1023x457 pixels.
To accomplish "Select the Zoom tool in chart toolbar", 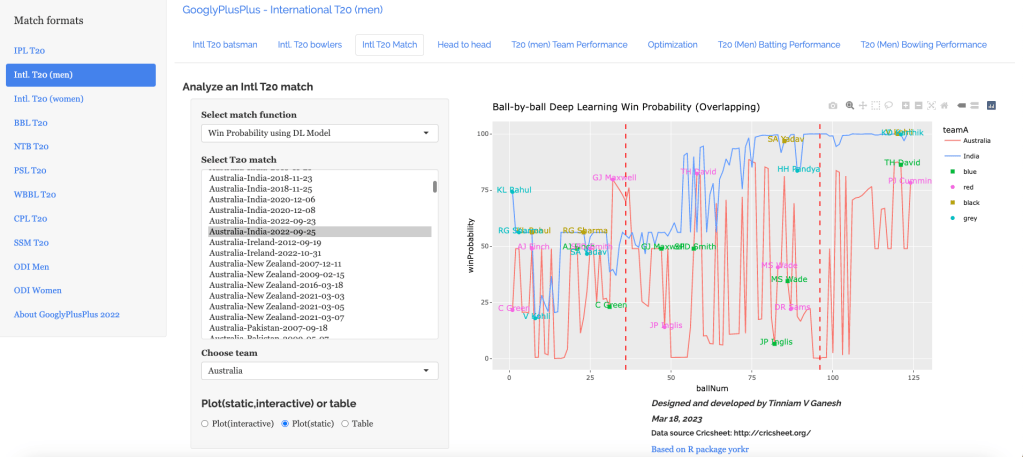I will click(849, 105).
